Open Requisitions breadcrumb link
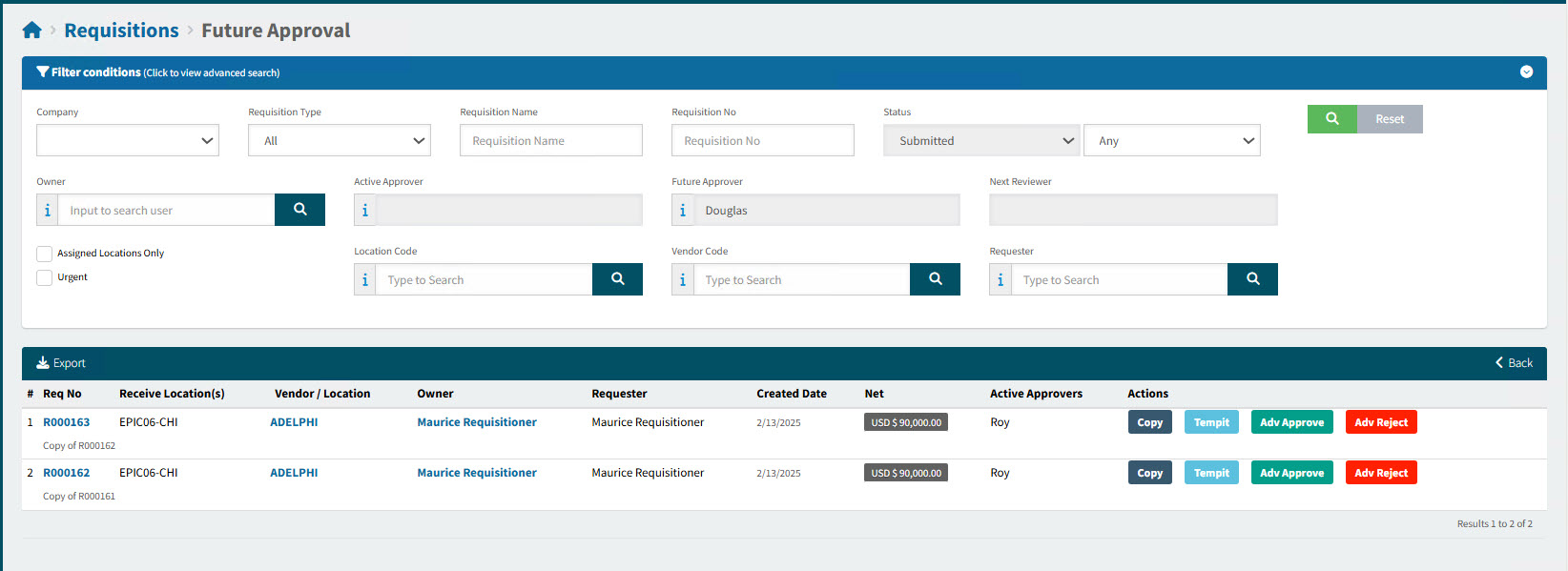Screen dimensions: 1568x571 pos(121,31)
